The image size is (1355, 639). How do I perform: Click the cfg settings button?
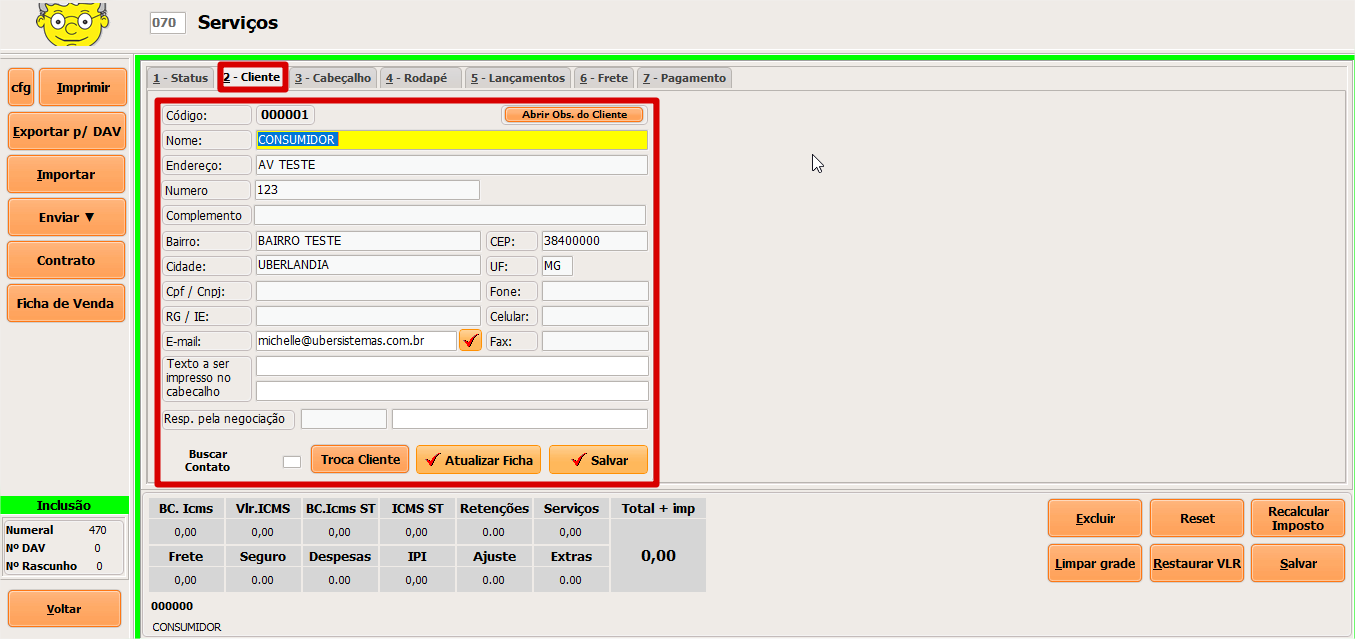tap(21, 88)
